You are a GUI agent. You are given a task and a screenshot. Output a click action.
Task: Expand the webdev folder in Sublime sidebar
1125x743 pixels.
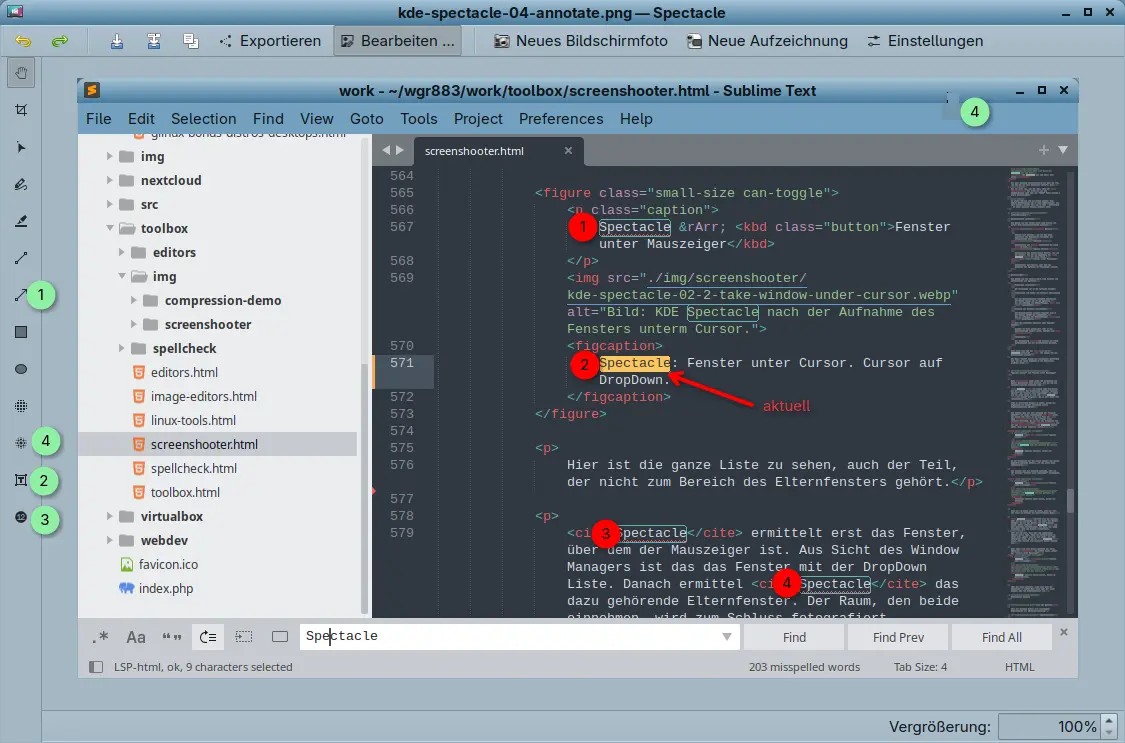click(x=110, y=540)
